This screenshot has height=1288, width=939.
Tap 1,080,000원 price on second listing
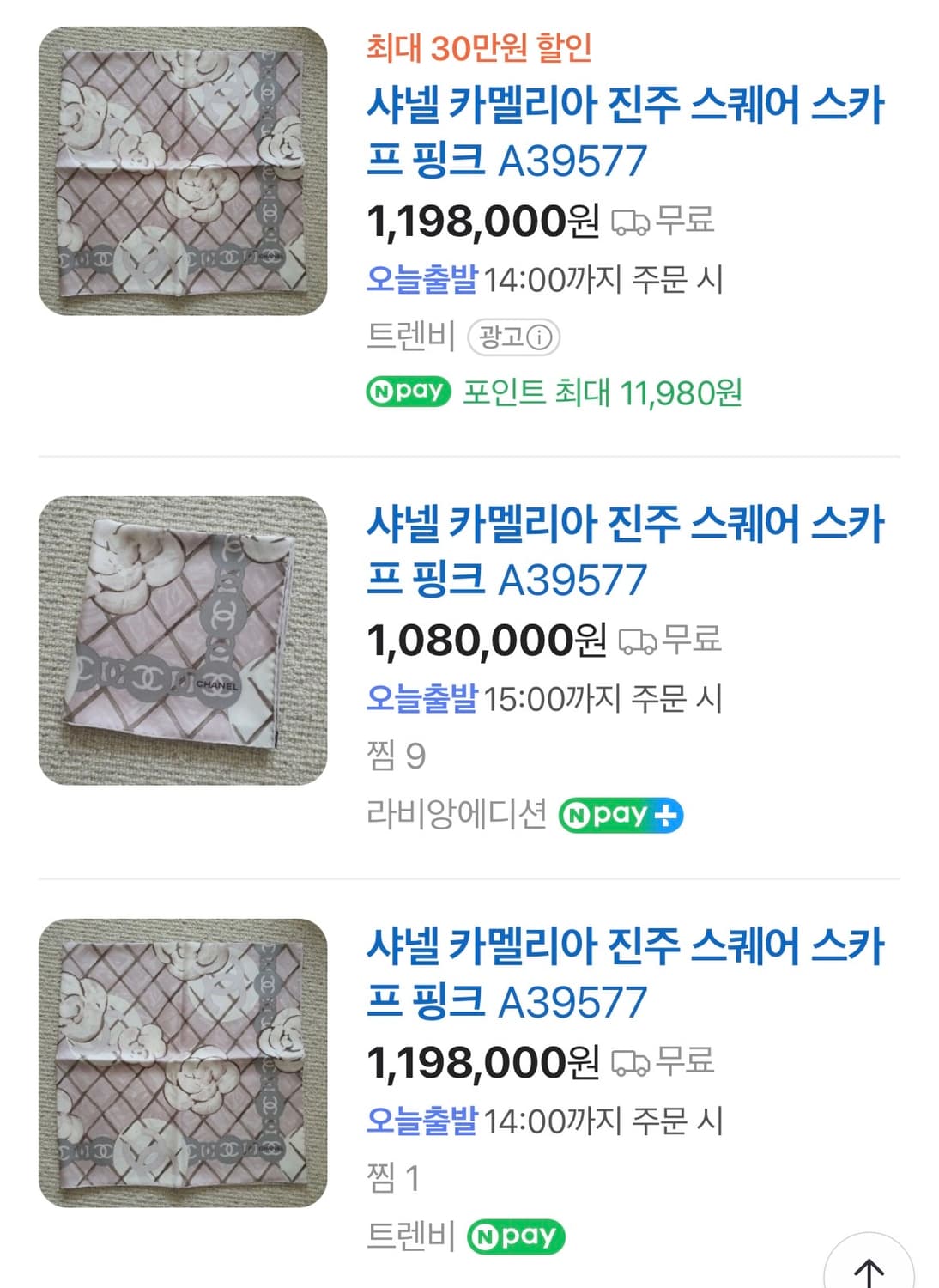click(486, 641)
